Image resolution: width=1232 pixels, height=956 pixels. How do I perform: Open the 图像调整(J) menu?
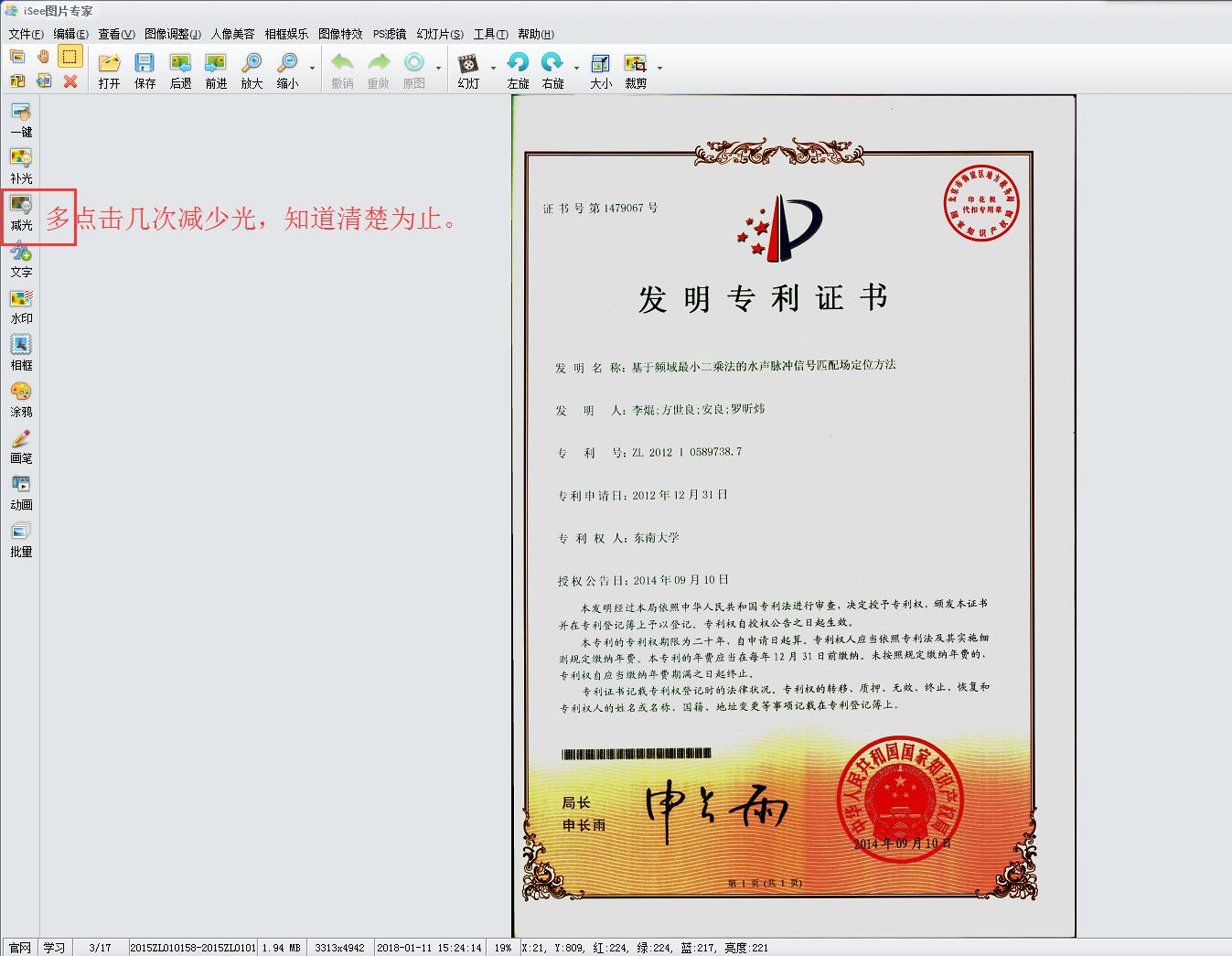click(x=173, y=34)
